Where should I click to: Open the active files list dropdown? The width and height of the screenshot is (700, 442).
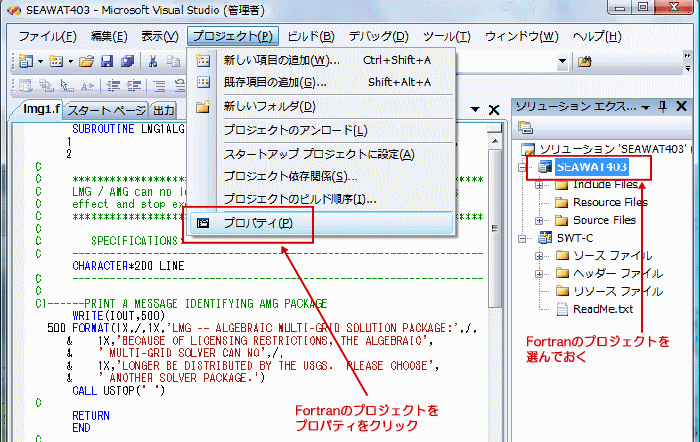pos(475,109)
